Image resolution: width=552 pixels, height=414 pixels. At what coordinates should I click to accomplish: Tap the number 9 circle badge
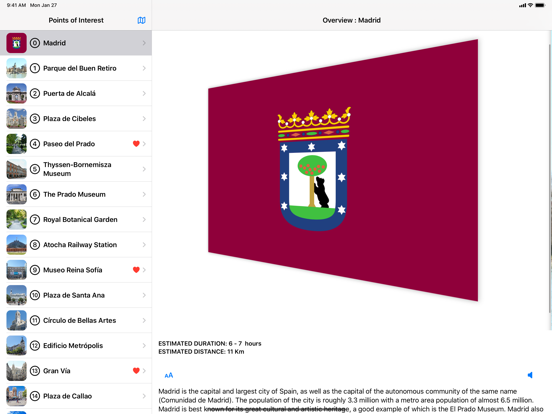(x=34, y=270)
